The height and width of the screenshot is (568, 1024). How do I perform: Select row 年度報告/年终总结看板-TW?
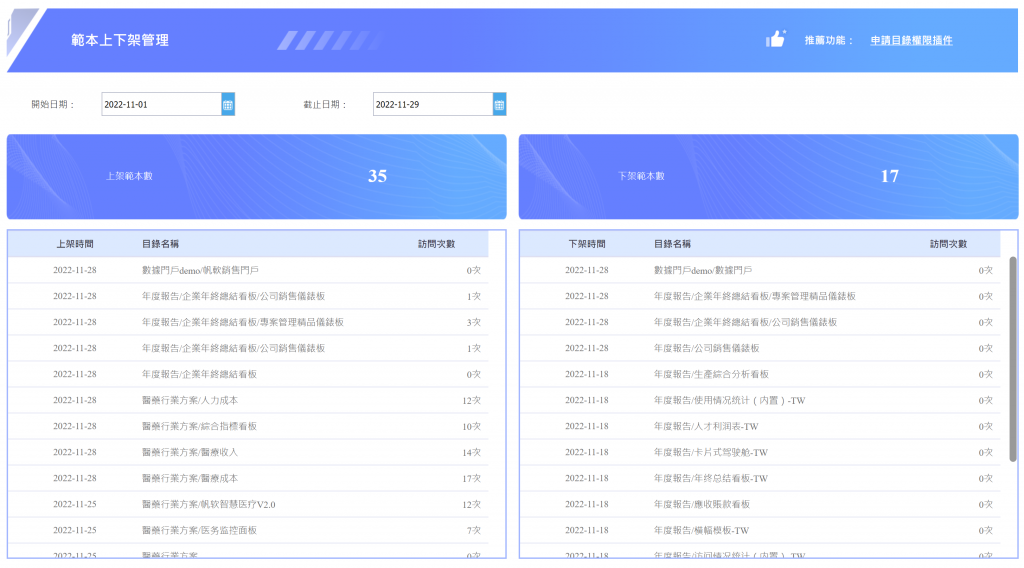(760, 479)
